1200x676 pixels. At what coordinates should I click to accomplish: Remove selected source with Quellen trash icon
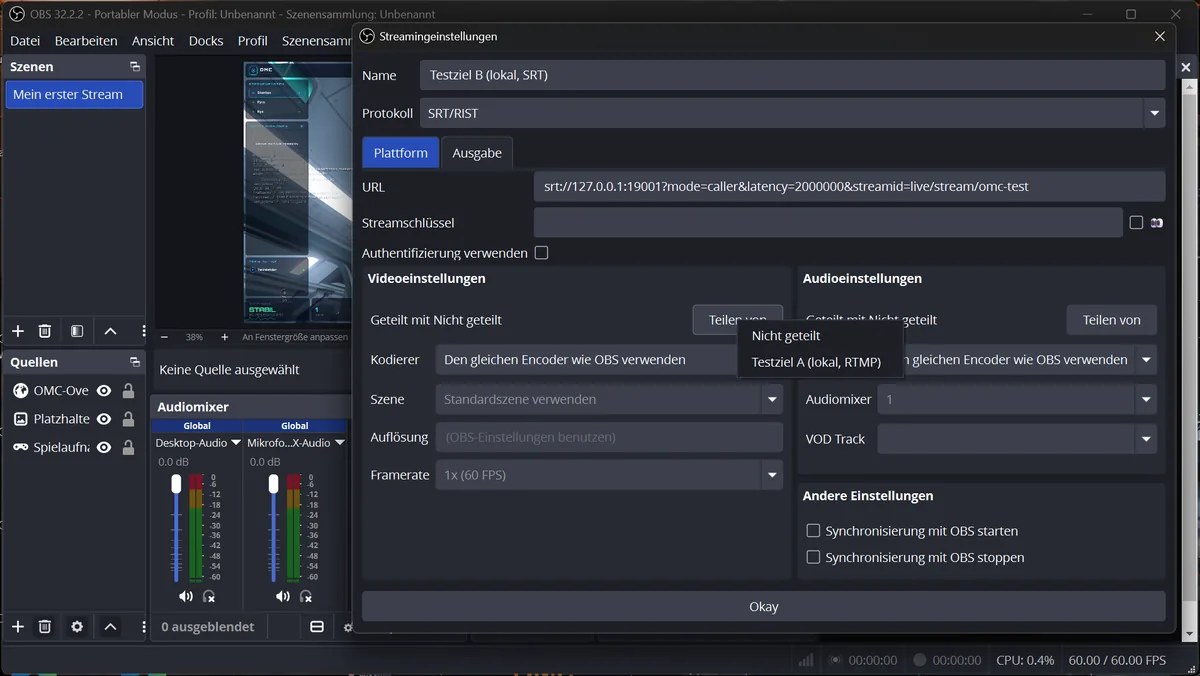click(x=45, y=626)
